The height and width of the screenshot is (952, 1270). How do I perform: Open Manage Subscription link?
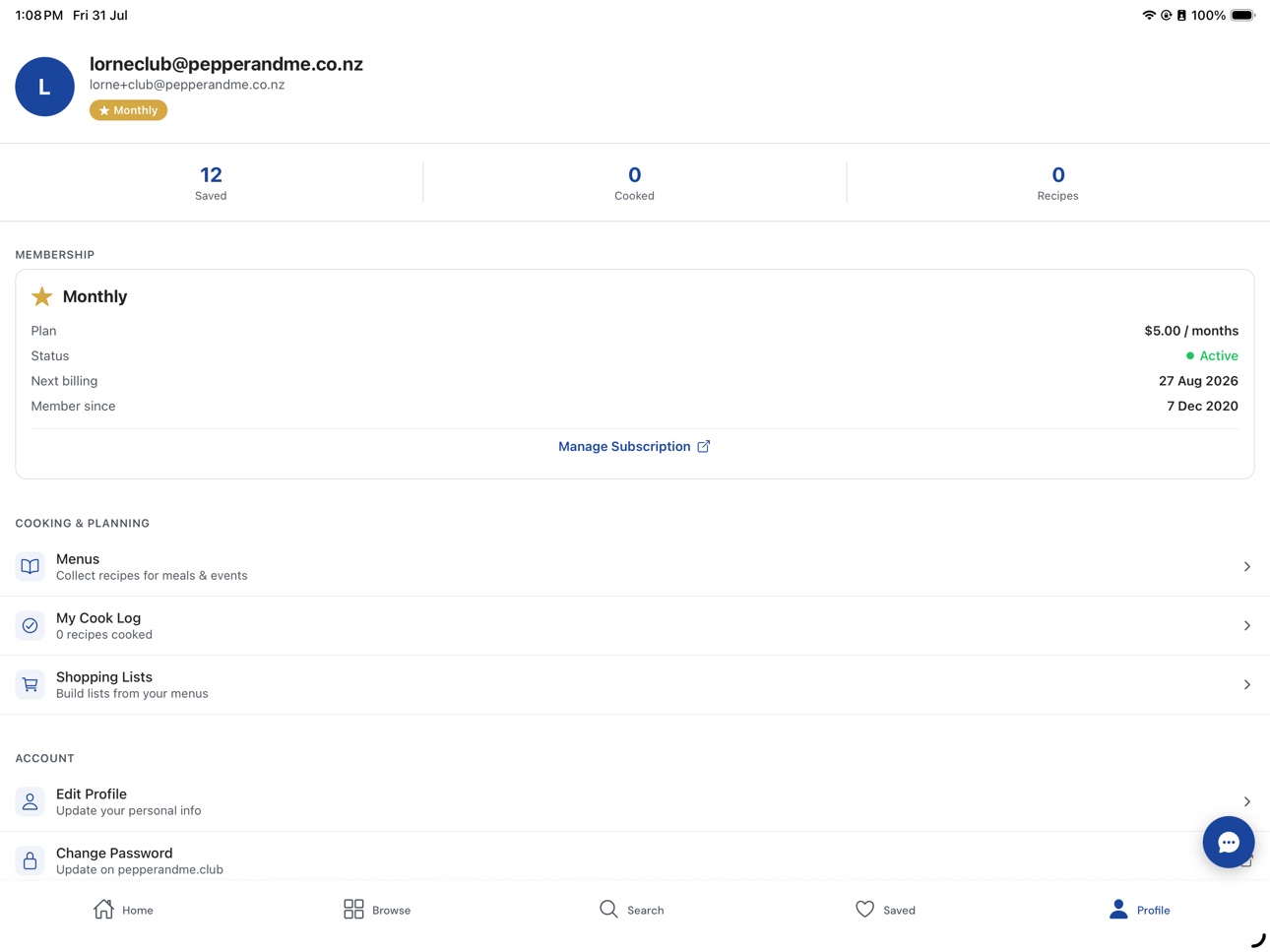point(634,446)
